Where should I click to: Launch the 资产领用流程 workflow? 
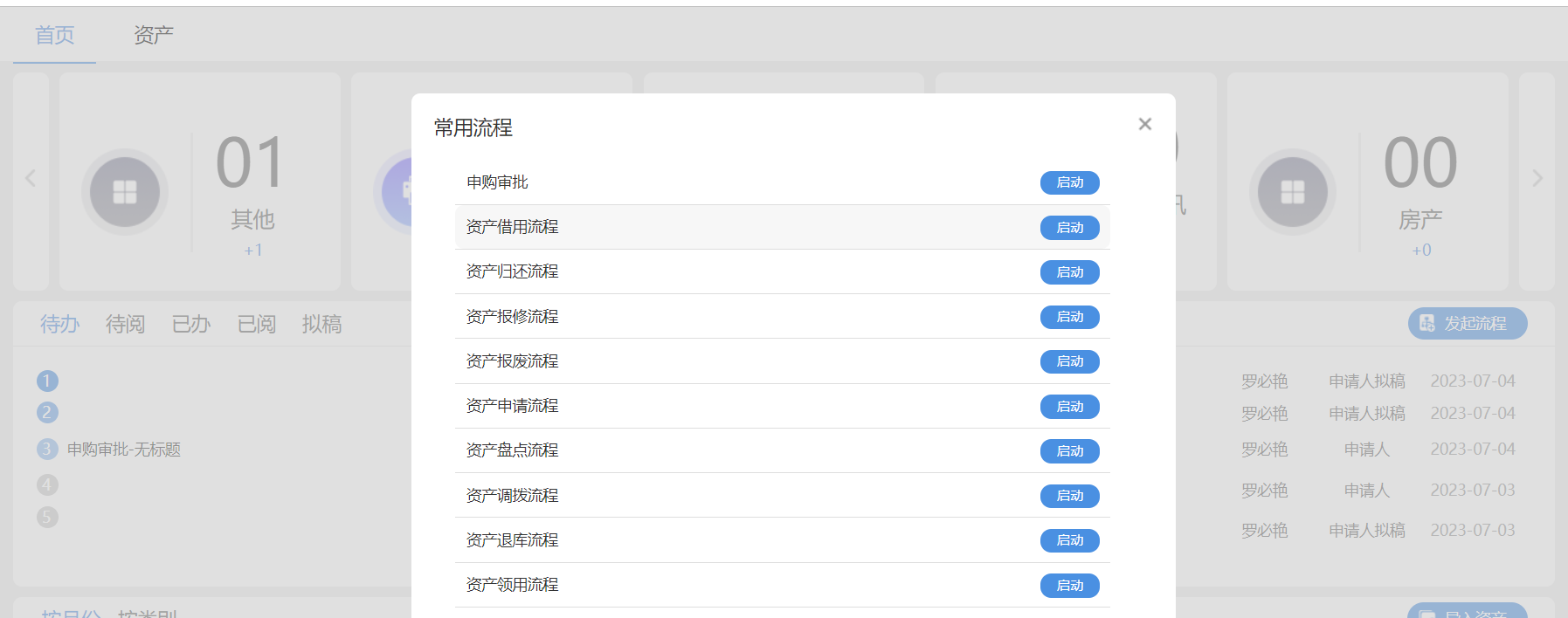coord(1069,586)
